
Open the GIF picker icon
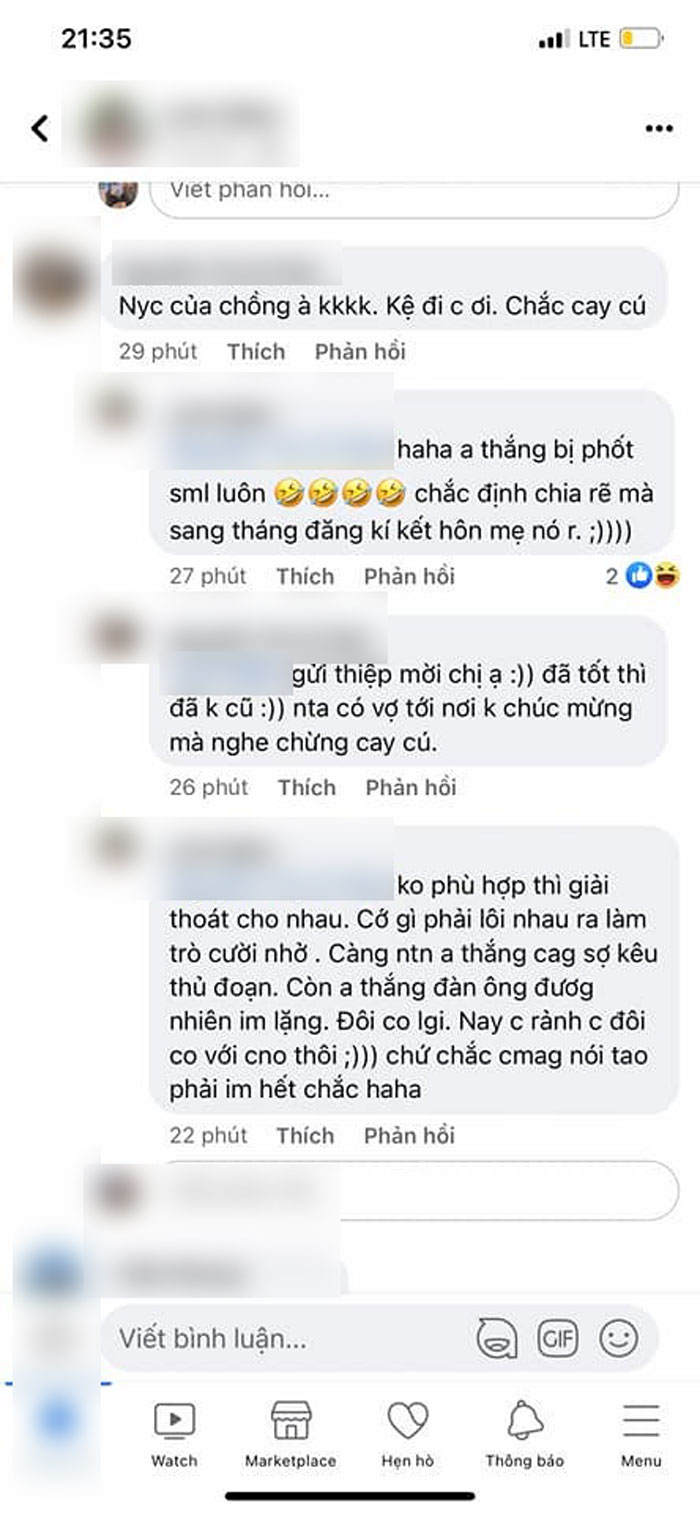pyautogui.click(x=558, y=1337)
